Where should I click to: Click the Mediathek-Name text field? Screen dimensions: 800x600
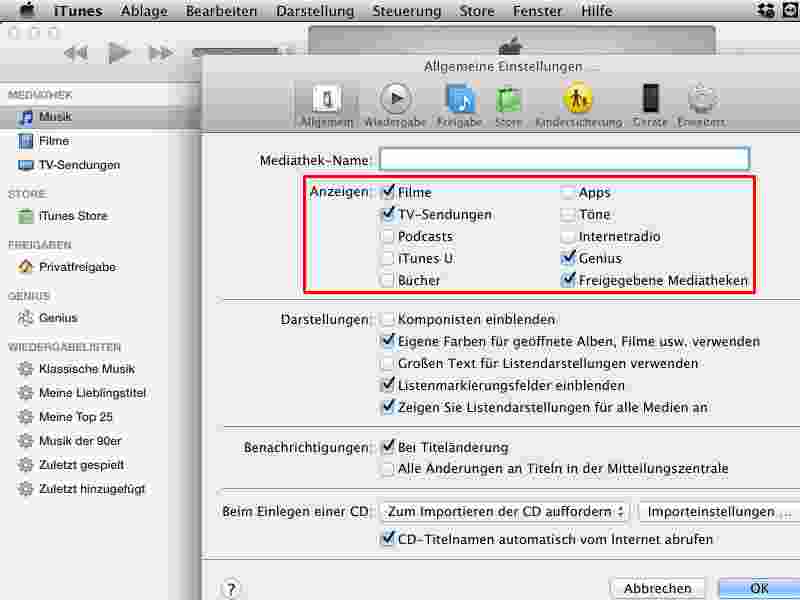[564, 159]
